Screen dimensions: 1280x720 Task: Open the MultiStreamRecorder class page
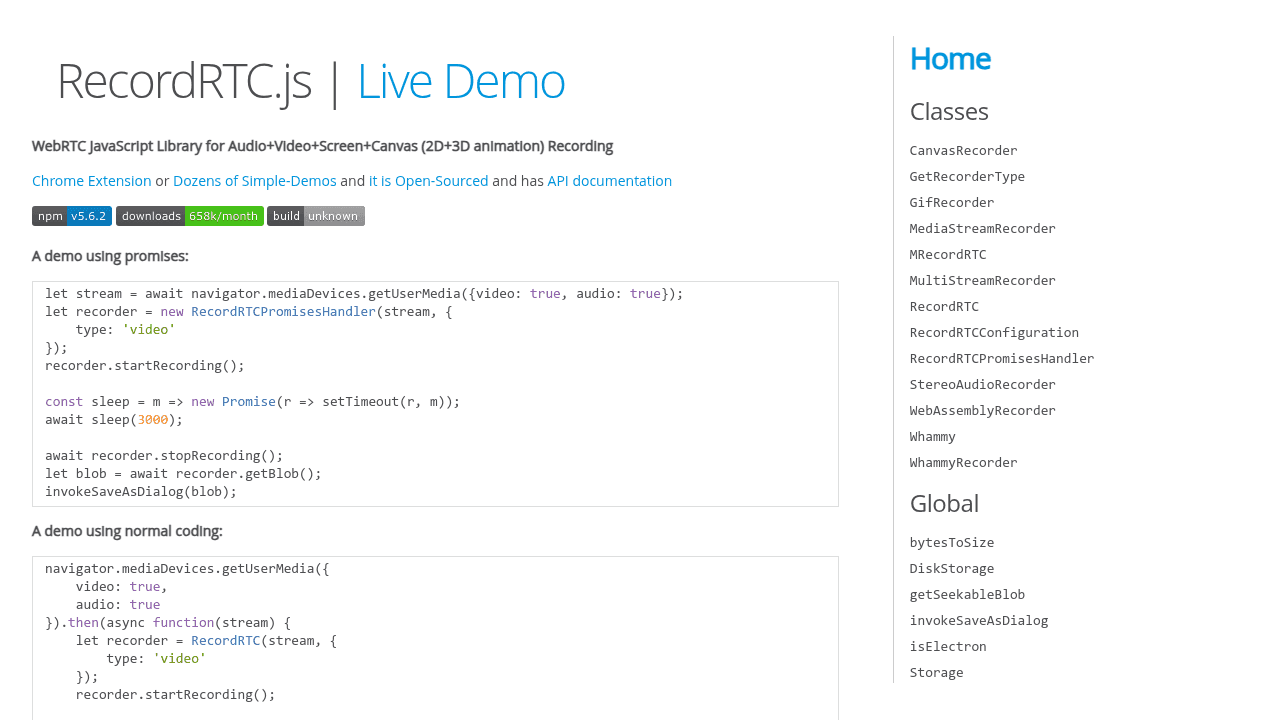(x=983, y=281)
